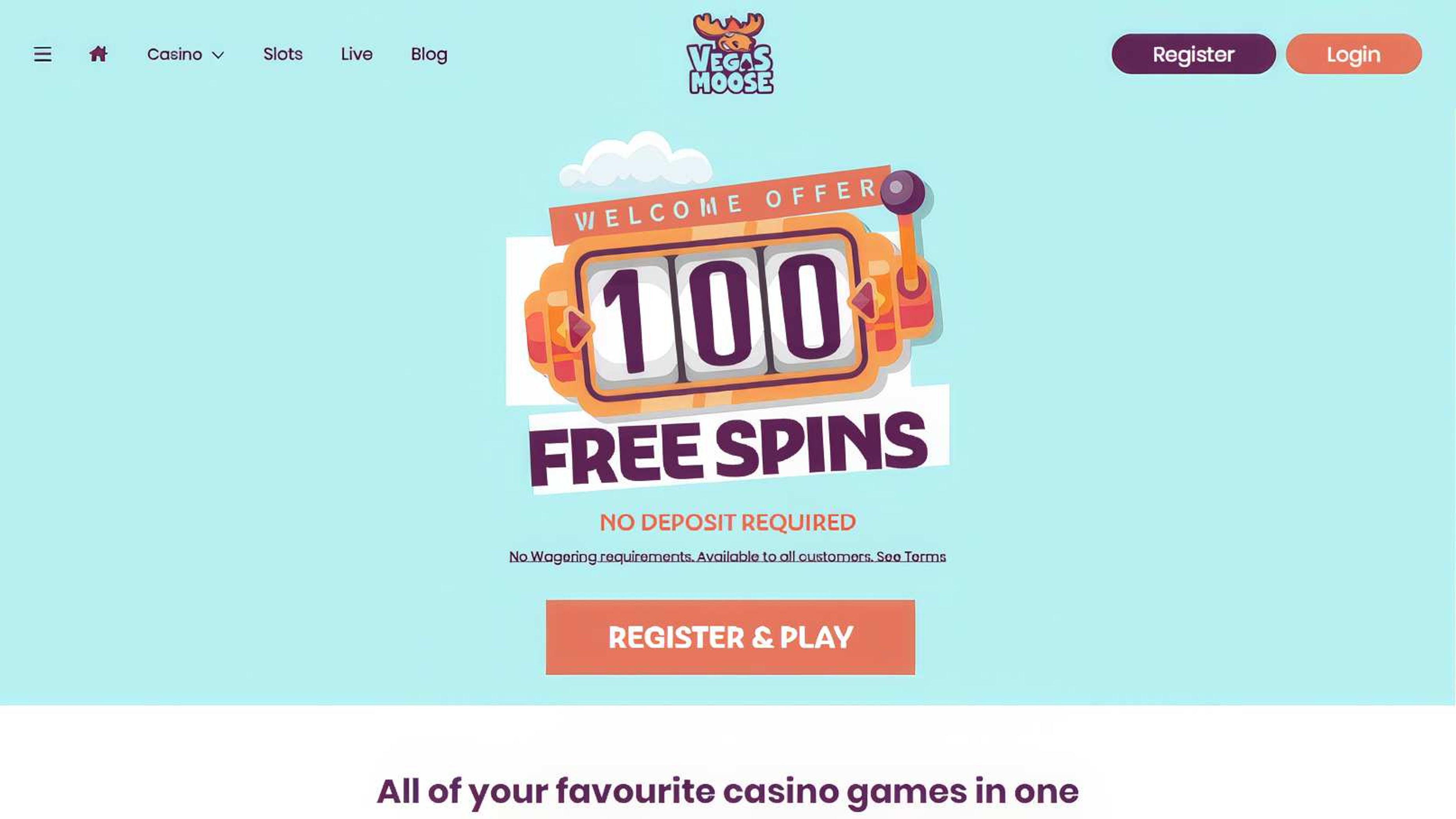Click Register & Play call-to-action
Image resolution: width=1456 pixels, height=819 pixels.
(x=729, y=637)
